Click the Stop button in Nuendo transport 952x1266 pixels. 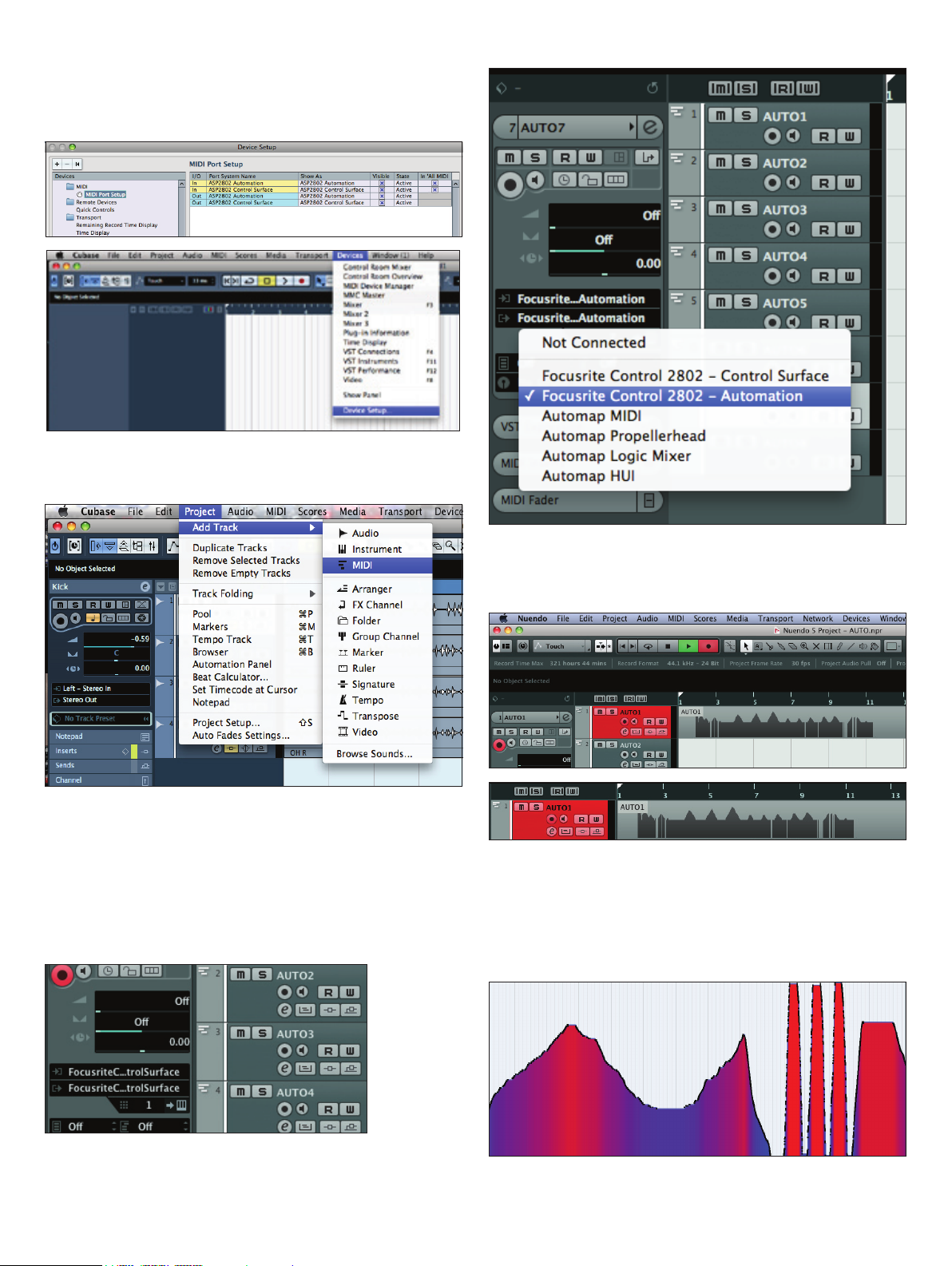668,646
